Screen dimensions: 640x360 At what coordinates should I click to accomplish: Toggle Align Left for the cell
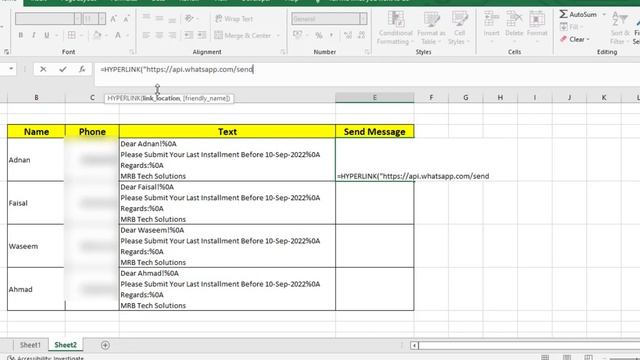(146, 36)
